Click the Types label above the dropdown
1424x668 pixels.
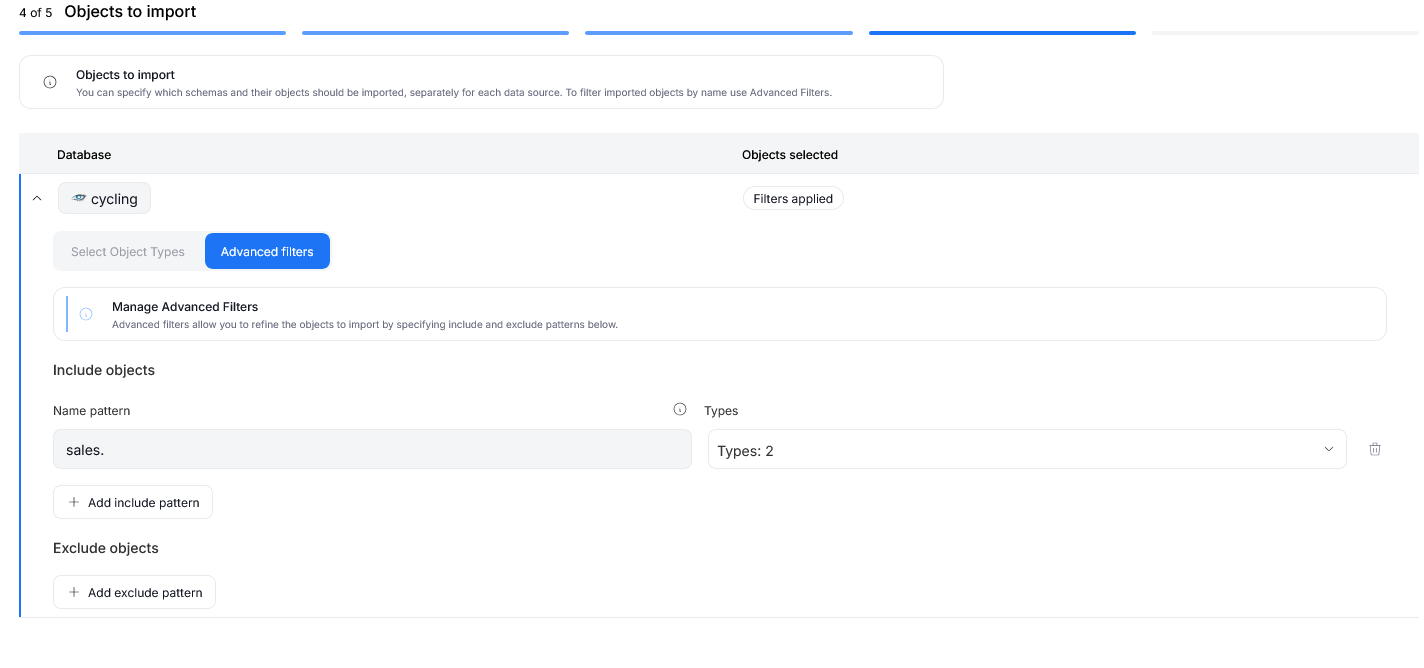tap(721, 410)
